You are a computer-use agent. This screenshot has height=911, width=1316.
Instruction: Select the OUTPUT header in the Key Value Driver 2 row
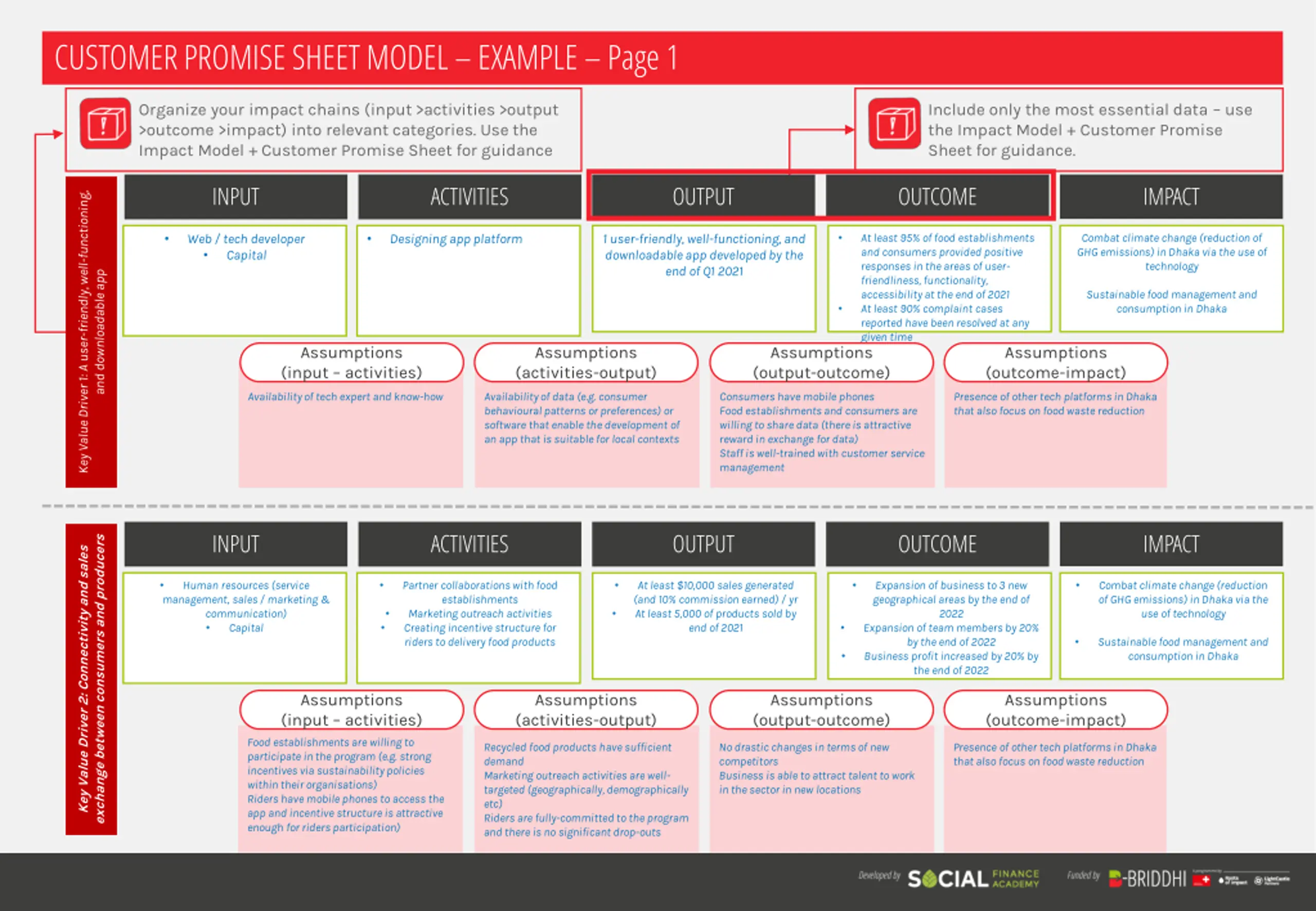click(x=703, y=544)
